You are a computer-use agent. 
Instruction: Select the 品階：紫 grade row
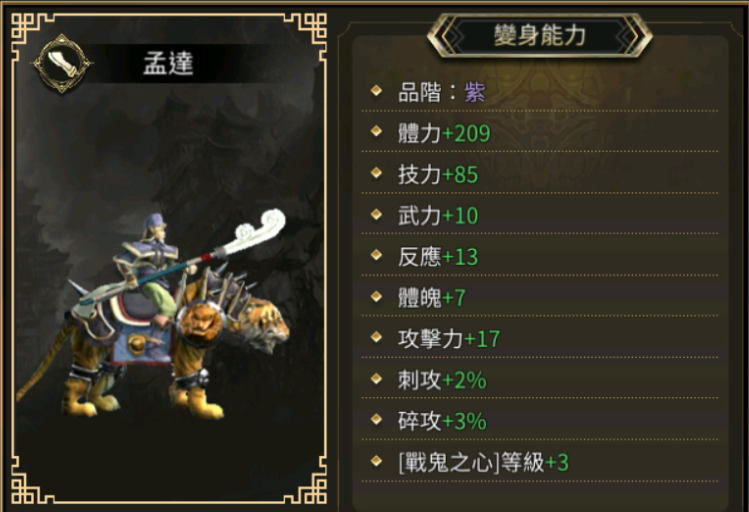[x=540, y=92]
